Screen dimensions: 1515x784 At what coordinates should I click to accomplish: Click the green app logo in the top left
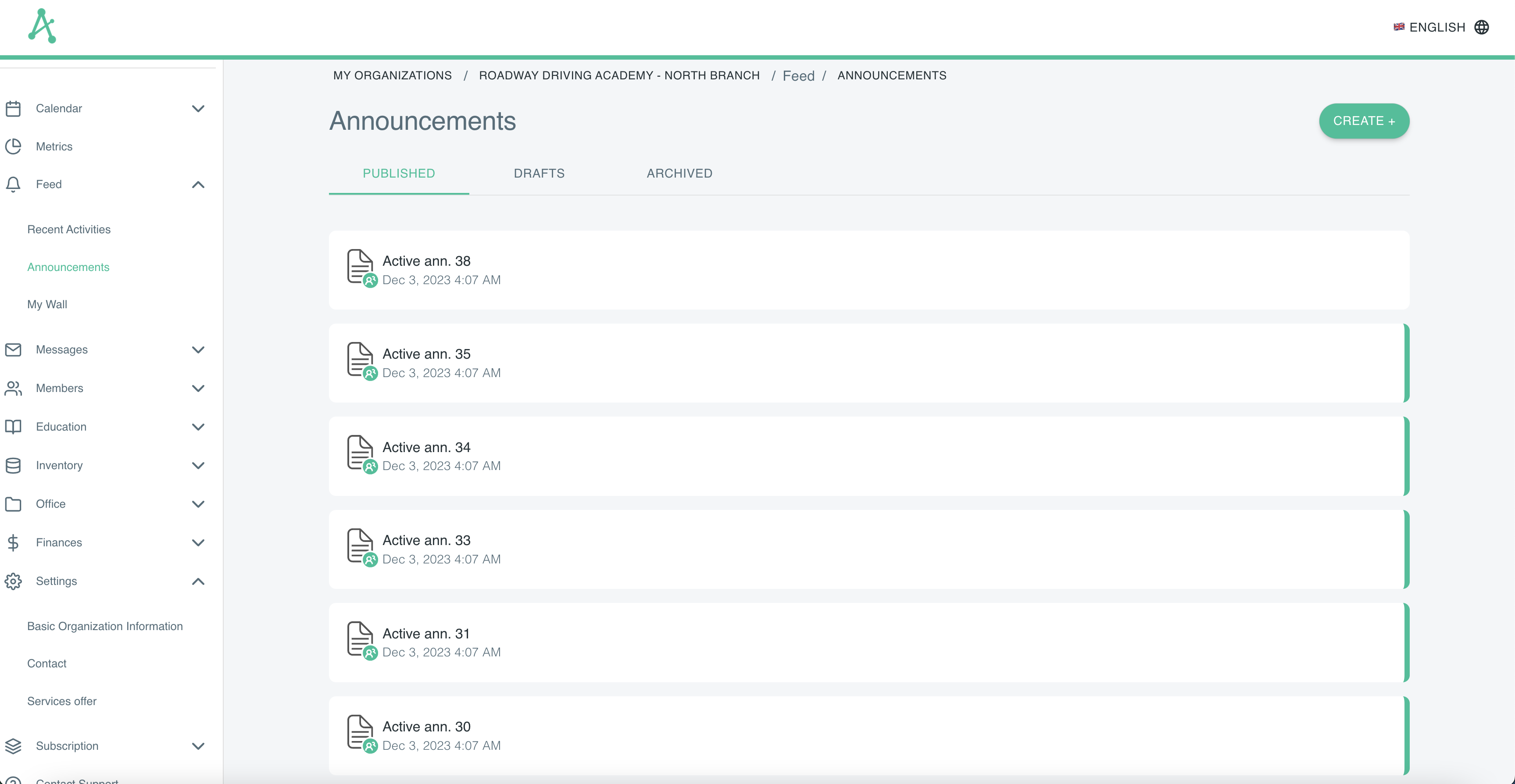click(42, 26)
